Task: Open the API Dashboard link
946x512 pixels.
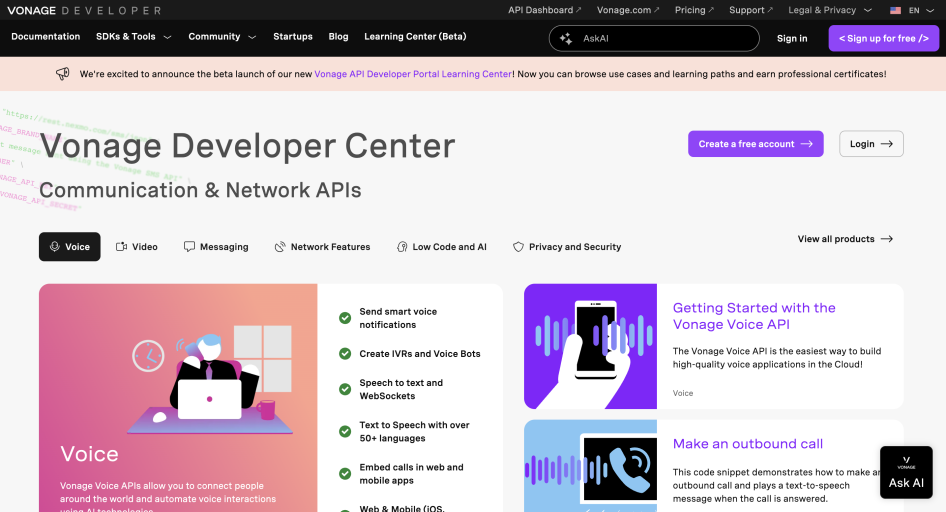Action: pyautogui.click(x=544, y=10)
